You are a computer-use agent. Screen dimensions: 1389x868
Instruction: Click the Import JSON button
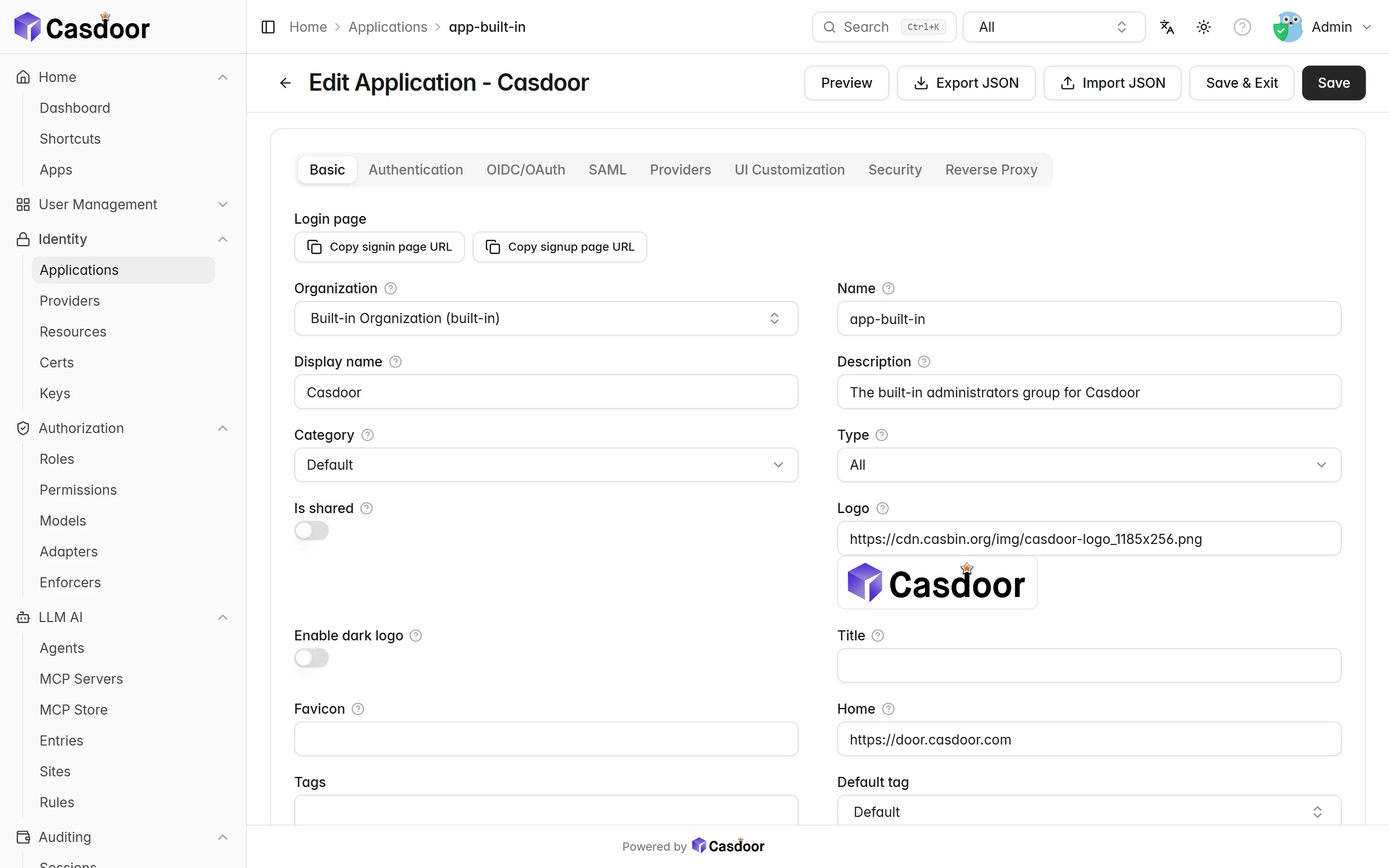[1112, 83]
